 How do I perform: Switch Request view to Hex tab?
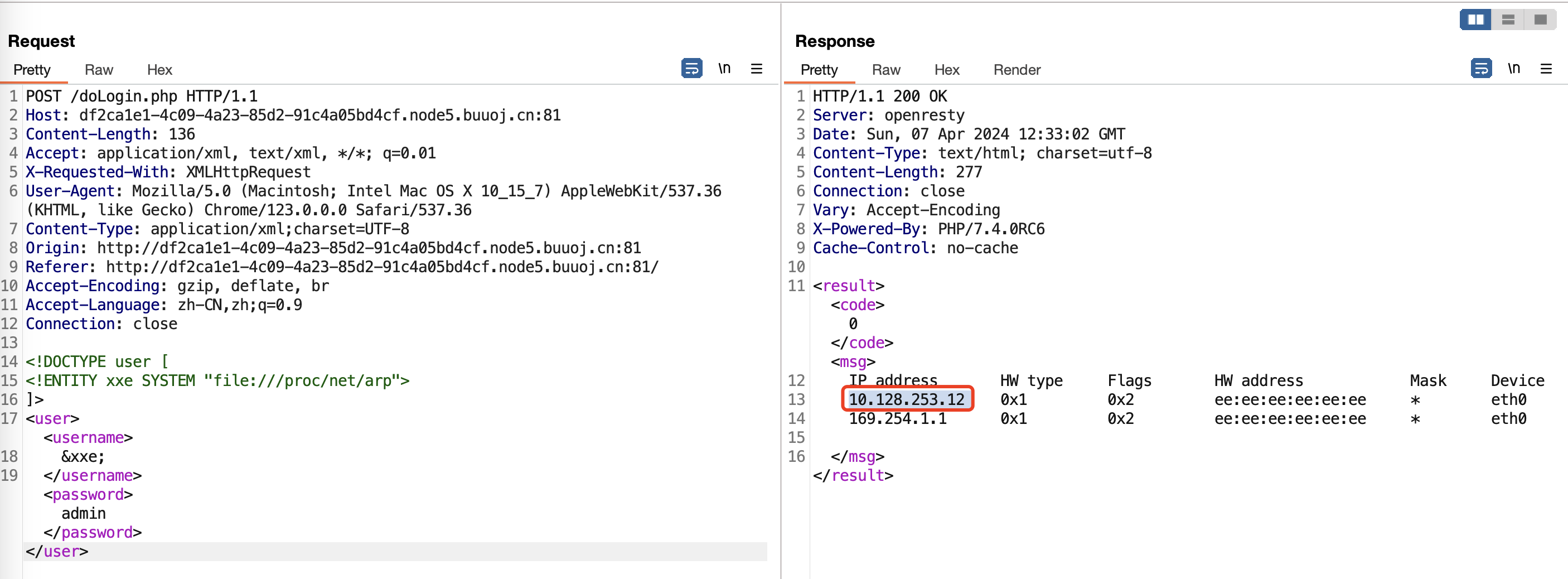coord(159,70)
